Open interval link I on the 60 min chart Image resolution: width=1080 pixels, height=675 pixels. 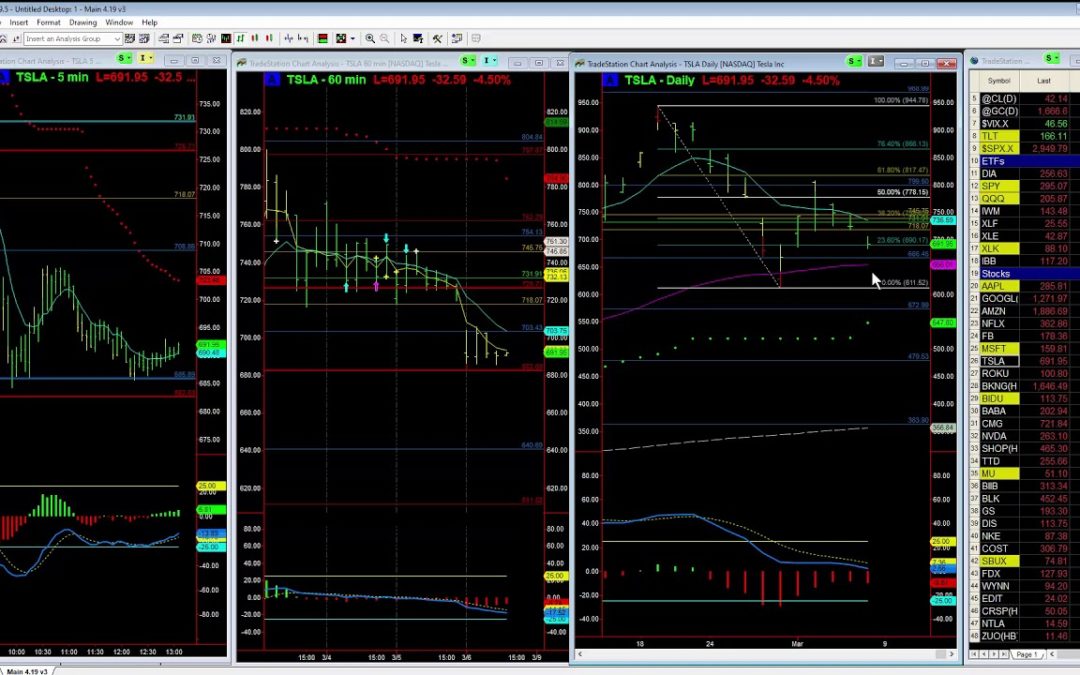489,61
